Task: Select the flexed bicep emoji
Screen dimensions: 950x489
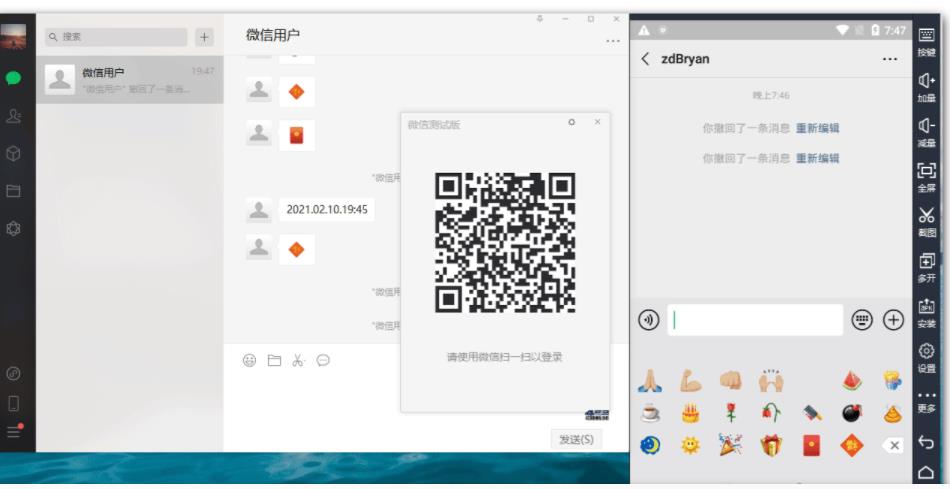Action: click(x=690, y=381)
